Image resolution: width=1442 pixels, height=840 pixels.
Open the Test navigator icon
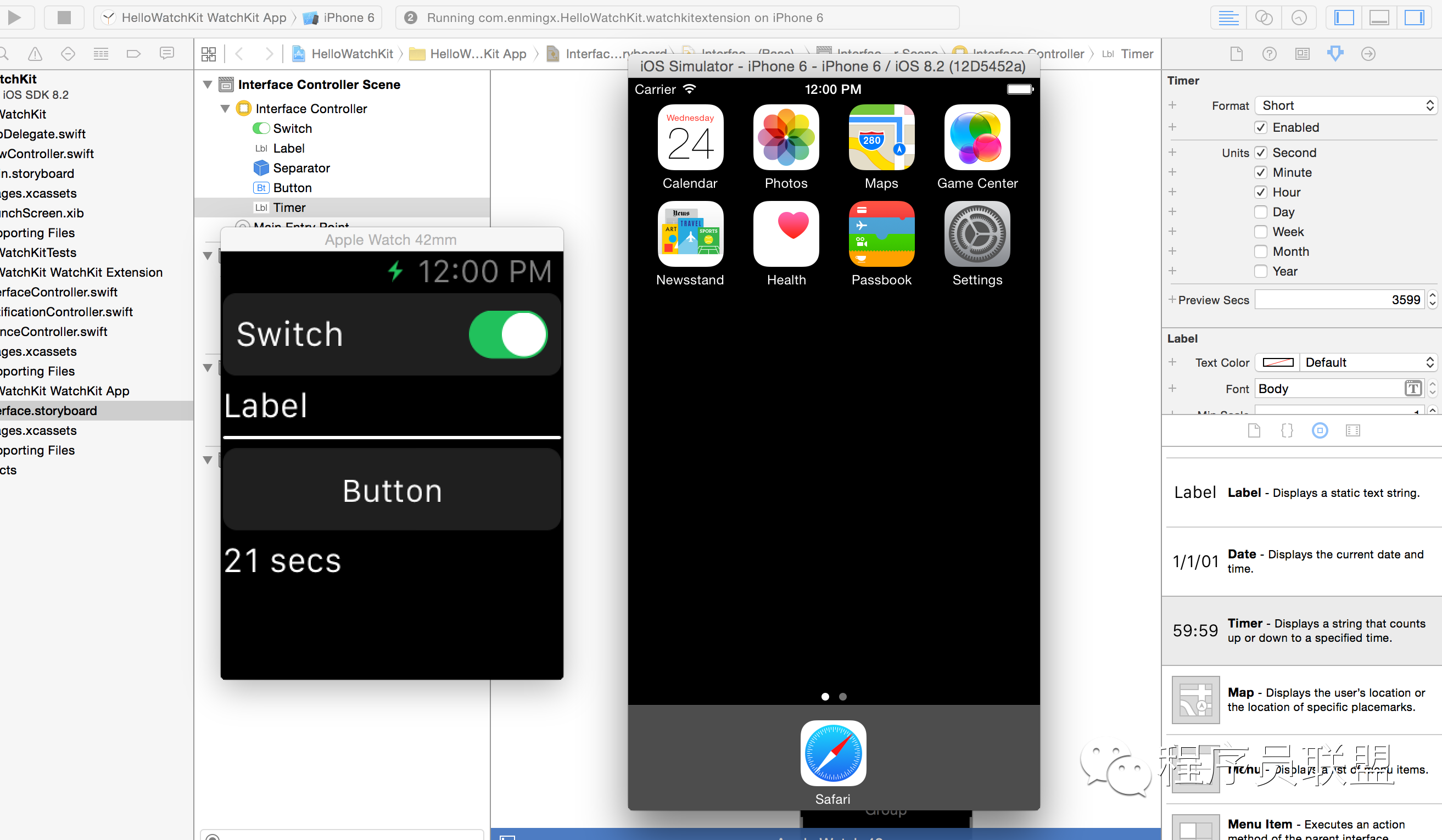pos(68,54)
